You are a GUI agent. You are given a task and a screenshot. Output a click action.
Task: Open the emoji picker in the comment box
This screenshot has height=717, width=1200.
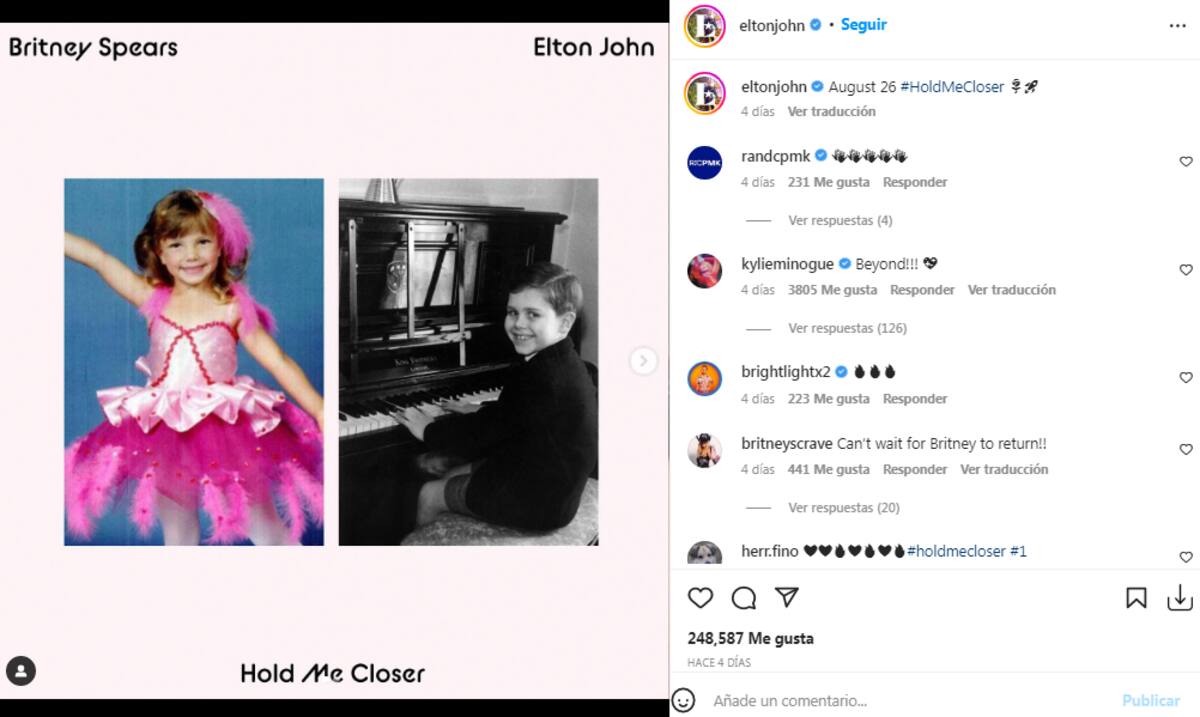pyautogui.click(x=683, y=701)
